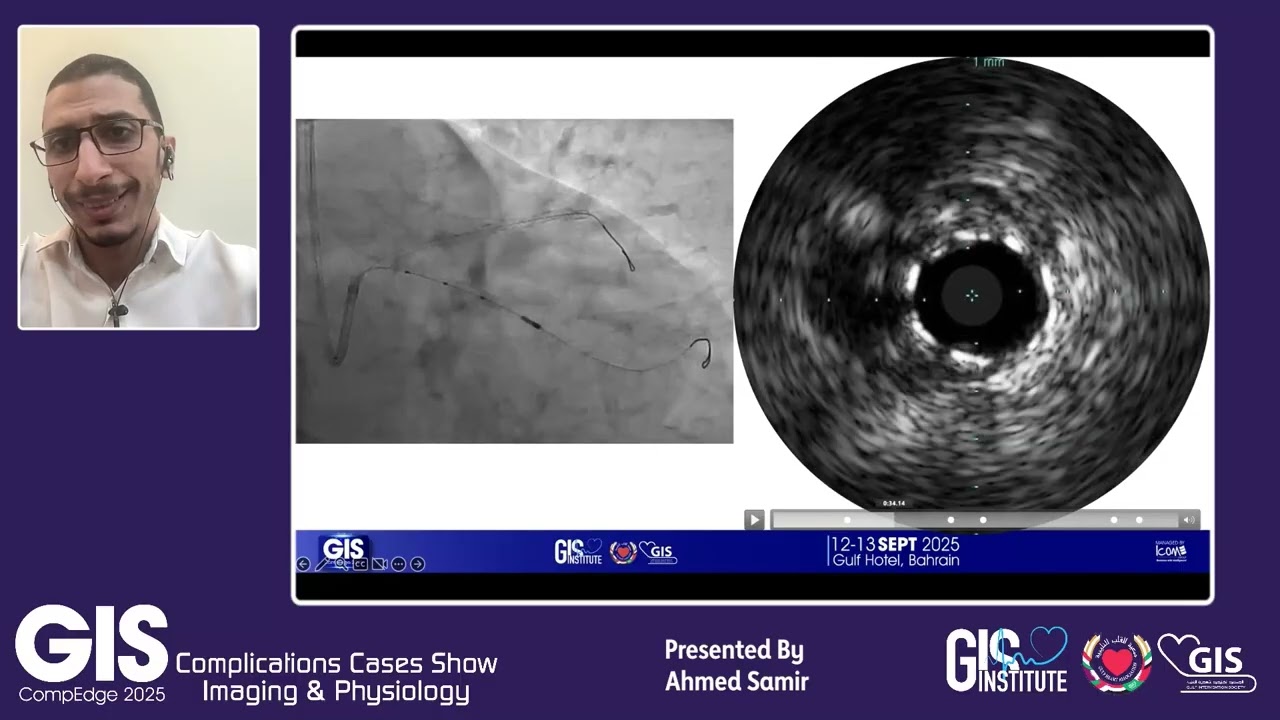
Task: Mute the IVUS video volume
Action: 1189,519
